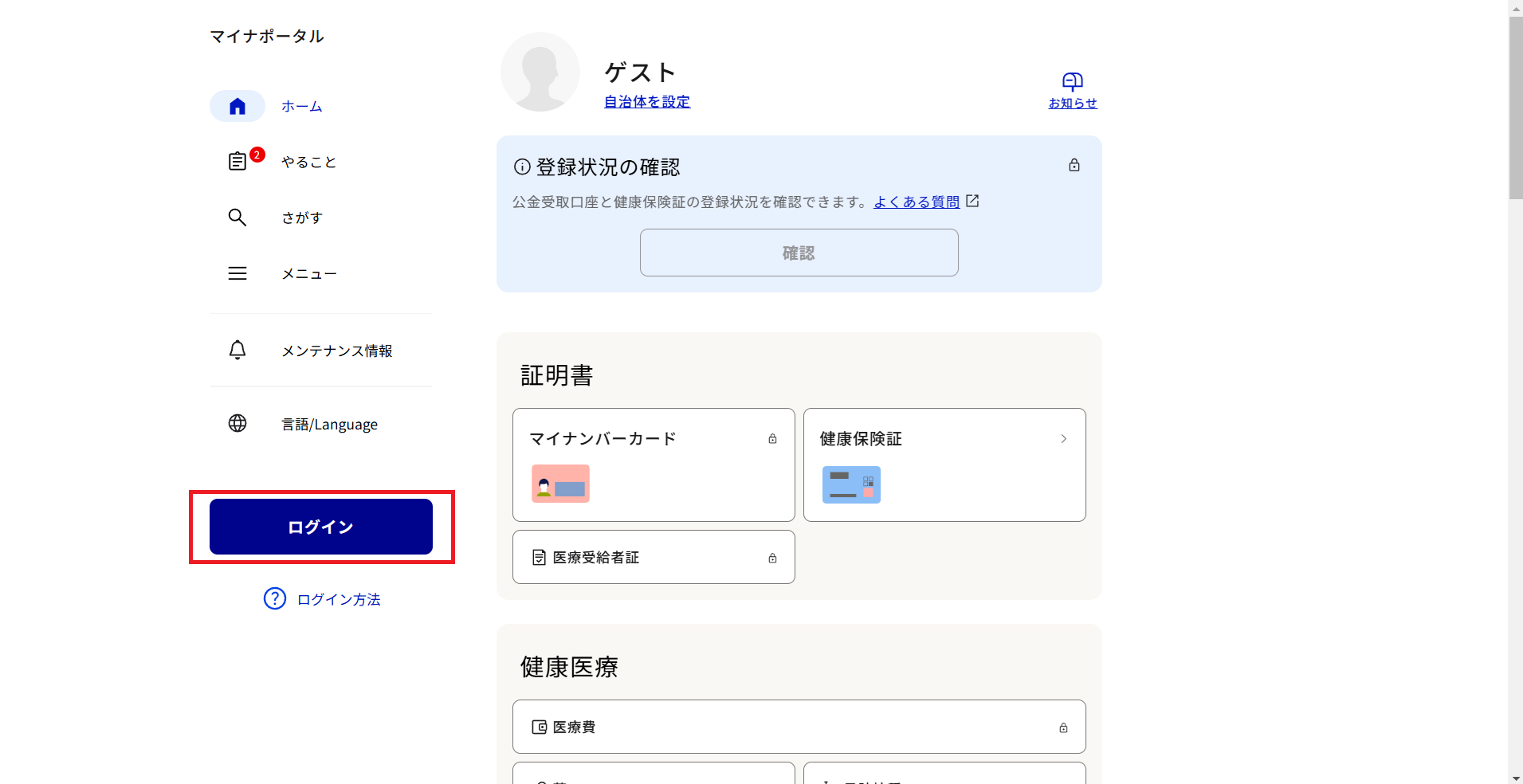The image size is (1523, 784).
Task: Open the メニュー hamburger icon
Action: (237, 272)
